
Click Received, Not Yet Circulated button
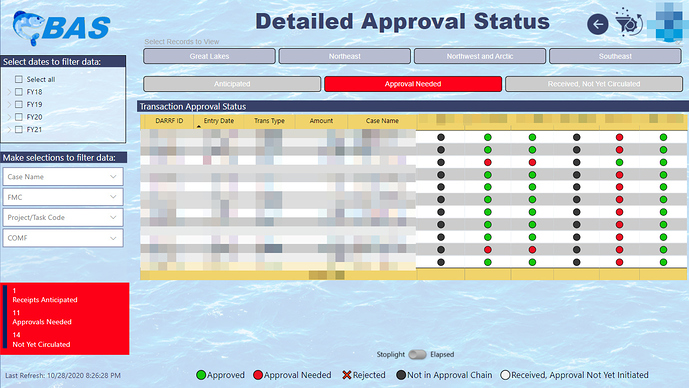(x=594, y=84)
